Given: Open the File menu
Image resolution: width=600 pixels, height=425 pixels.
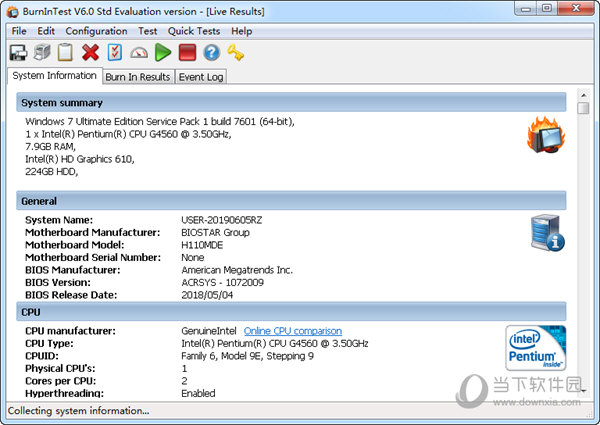Looking at the screenshot, I should tap(19, 31).
